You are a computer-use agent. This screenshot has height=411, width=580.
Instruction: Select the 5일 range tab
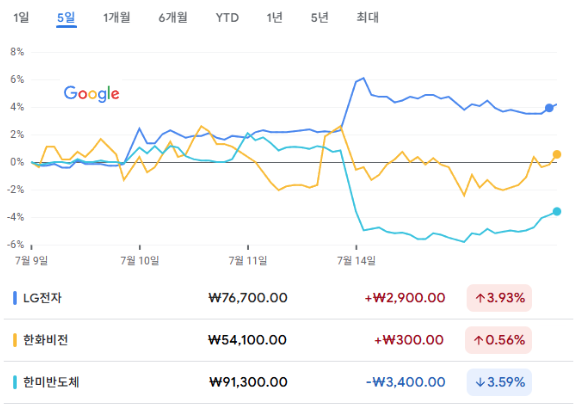click(66, 17)
